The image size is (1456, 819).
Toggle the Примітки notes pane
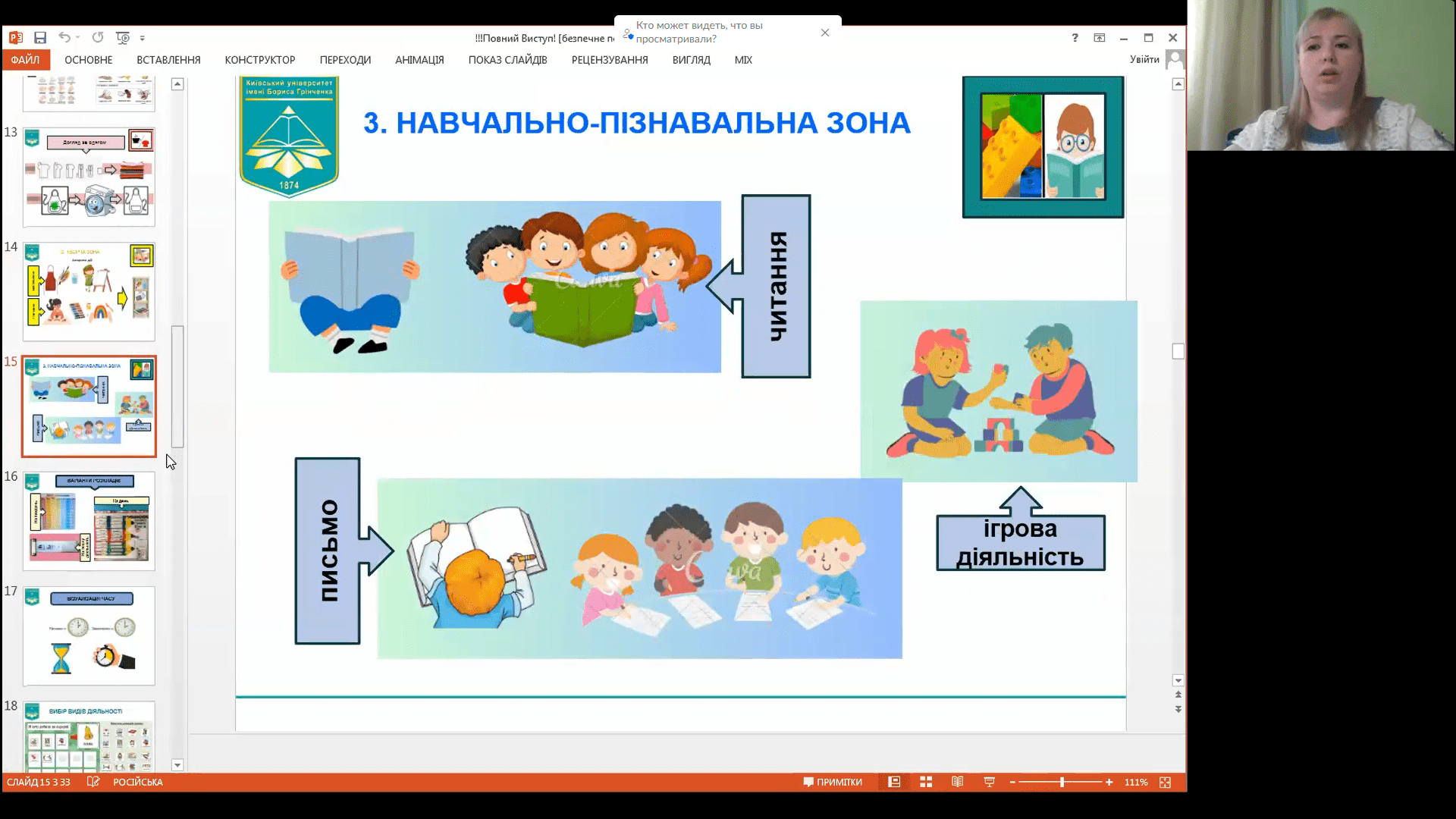click(833, 782)
